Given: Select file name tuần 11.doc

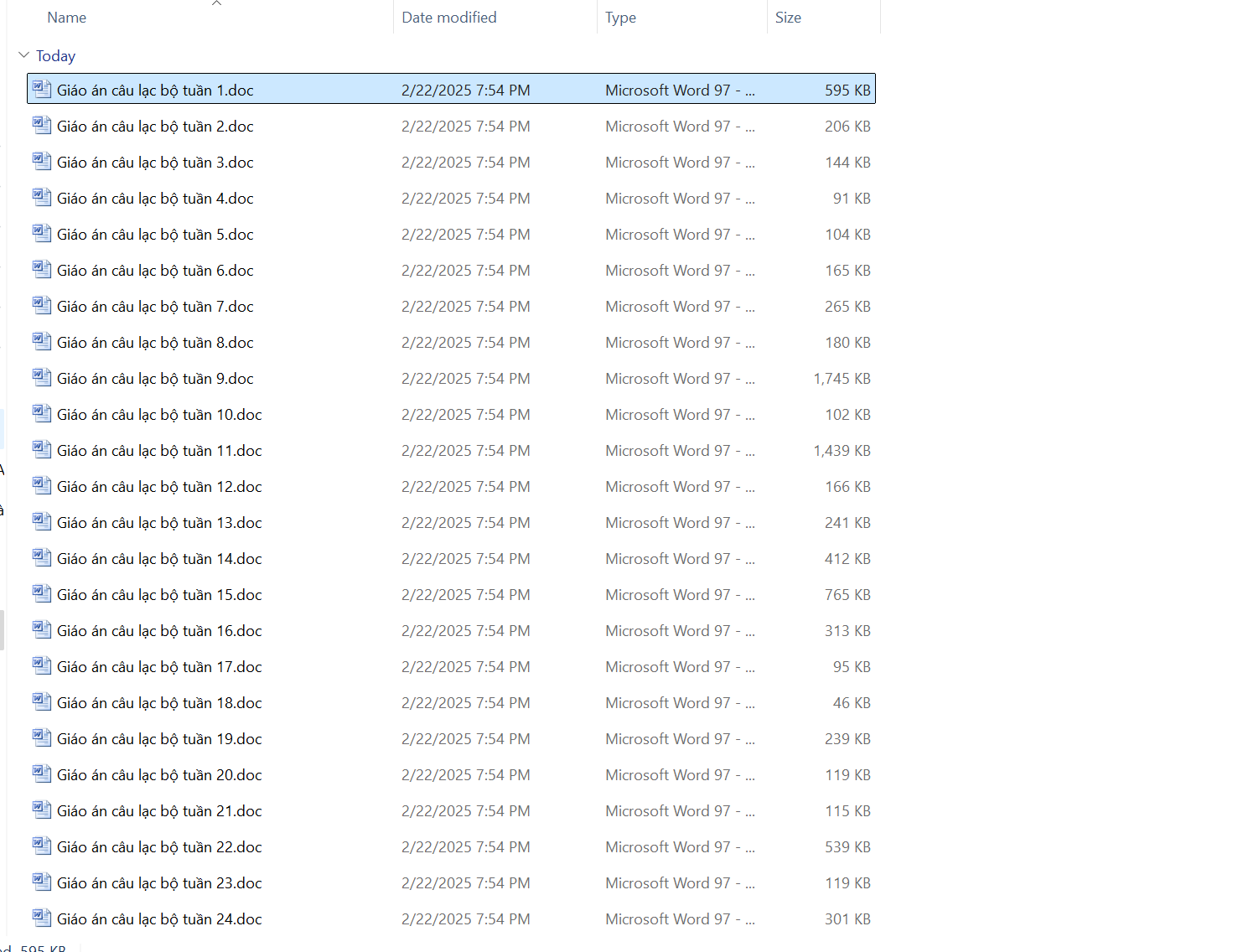Looking at the screenshot, I should tap(159, 451).
